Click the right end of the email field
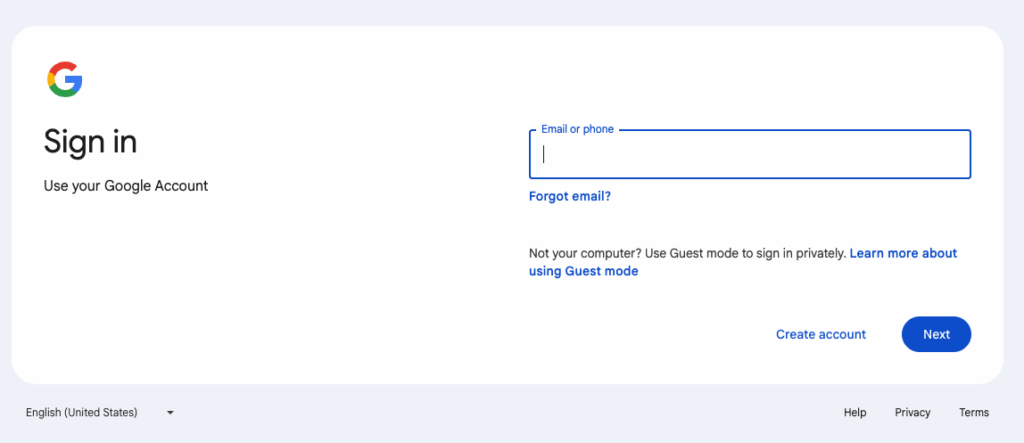 click(x=953, y=154)
